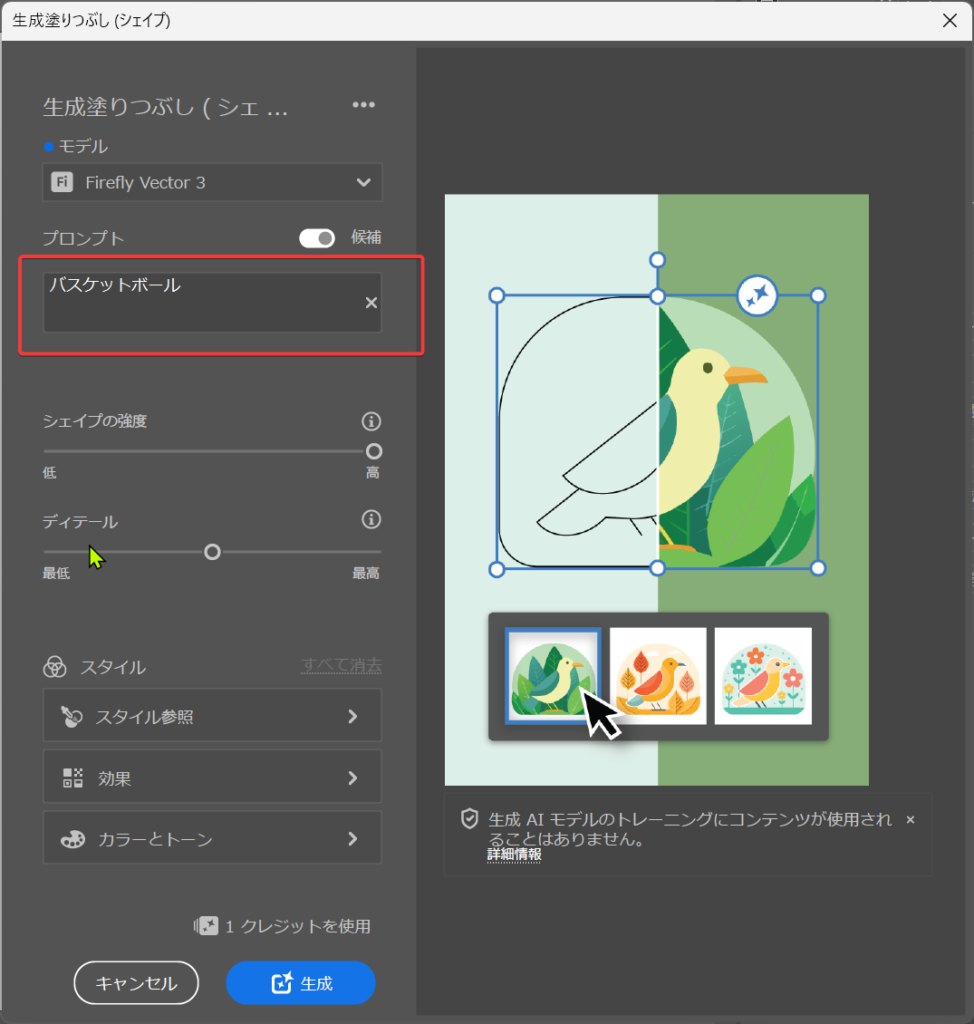Expand the カラーとトーン section
Image resolution: width=974 pixels, height=1024 pixels.
click(212, 839)
